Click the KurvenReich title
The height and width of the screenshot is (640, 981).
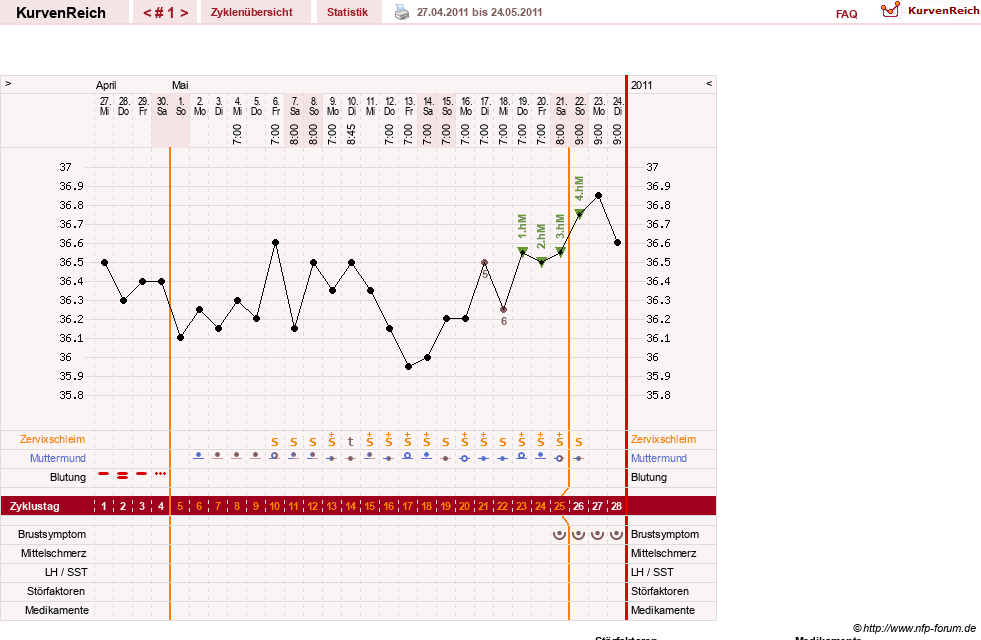click(x=61, y=13)
